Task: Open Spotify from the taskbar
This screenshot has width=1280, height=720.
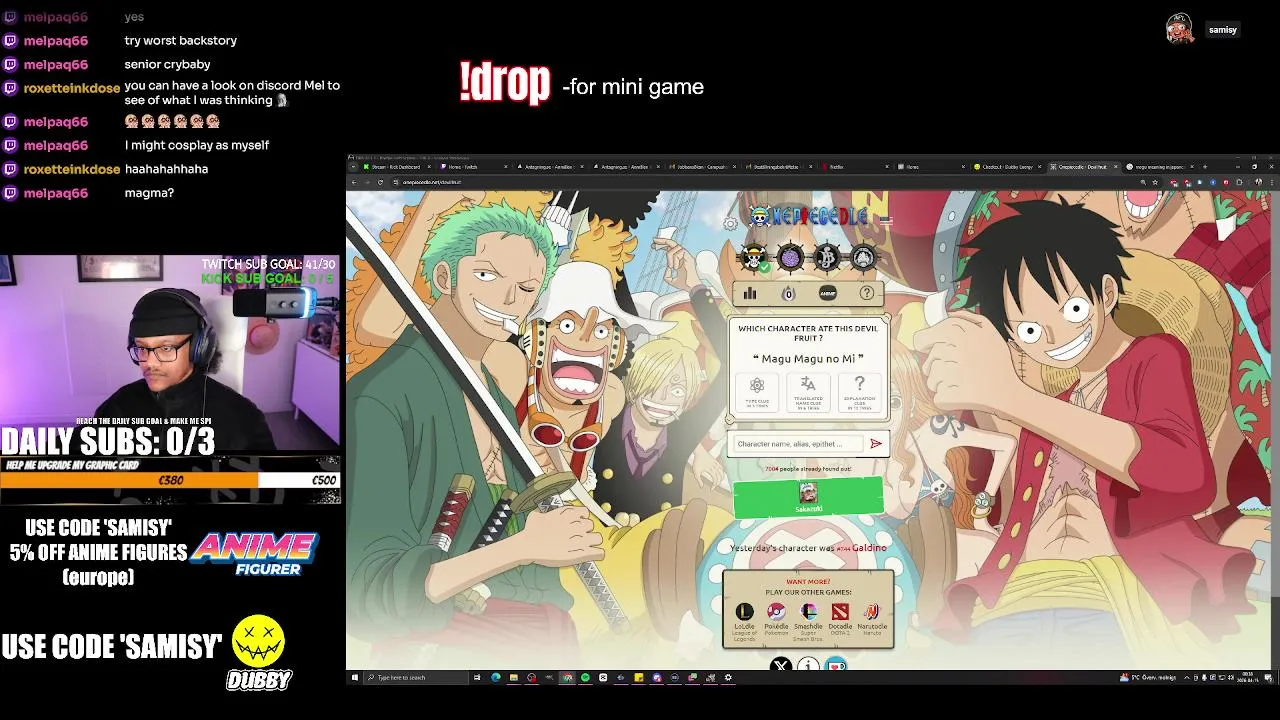Action: click(585, 677)
